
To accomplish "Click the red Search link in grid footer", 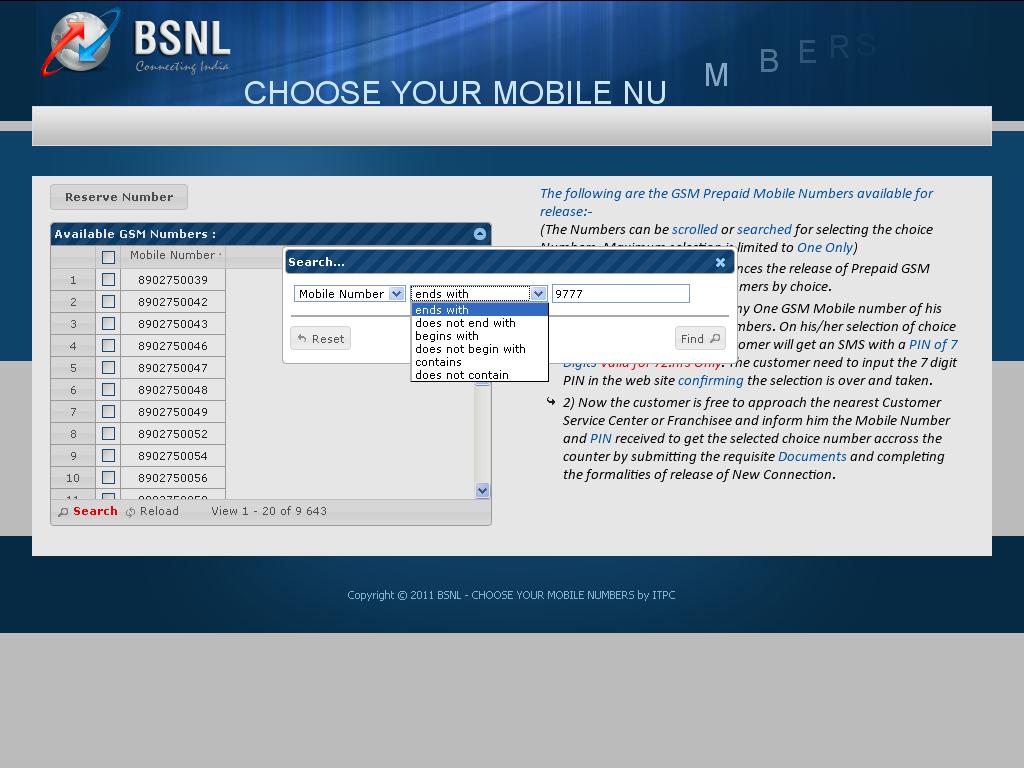I will tap(95, 511).
